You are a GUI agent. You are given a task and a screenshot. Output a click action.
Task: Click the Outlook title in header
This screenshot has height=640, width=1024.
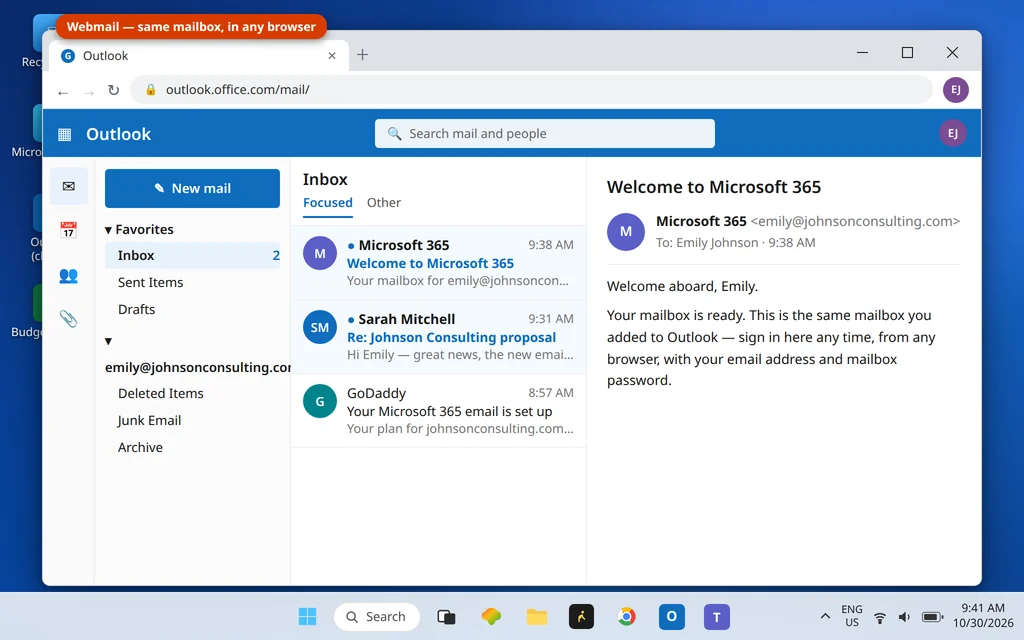tap(118, 134)
